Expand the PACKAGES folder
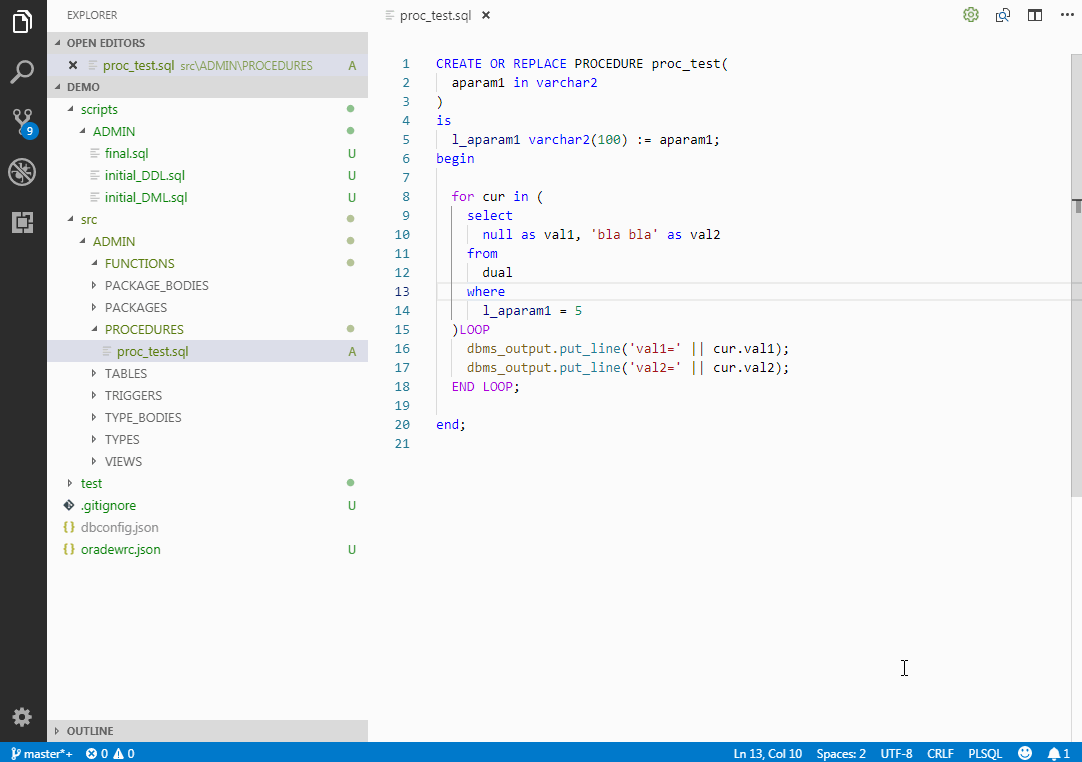The image size is (1082, 762). 207,308
